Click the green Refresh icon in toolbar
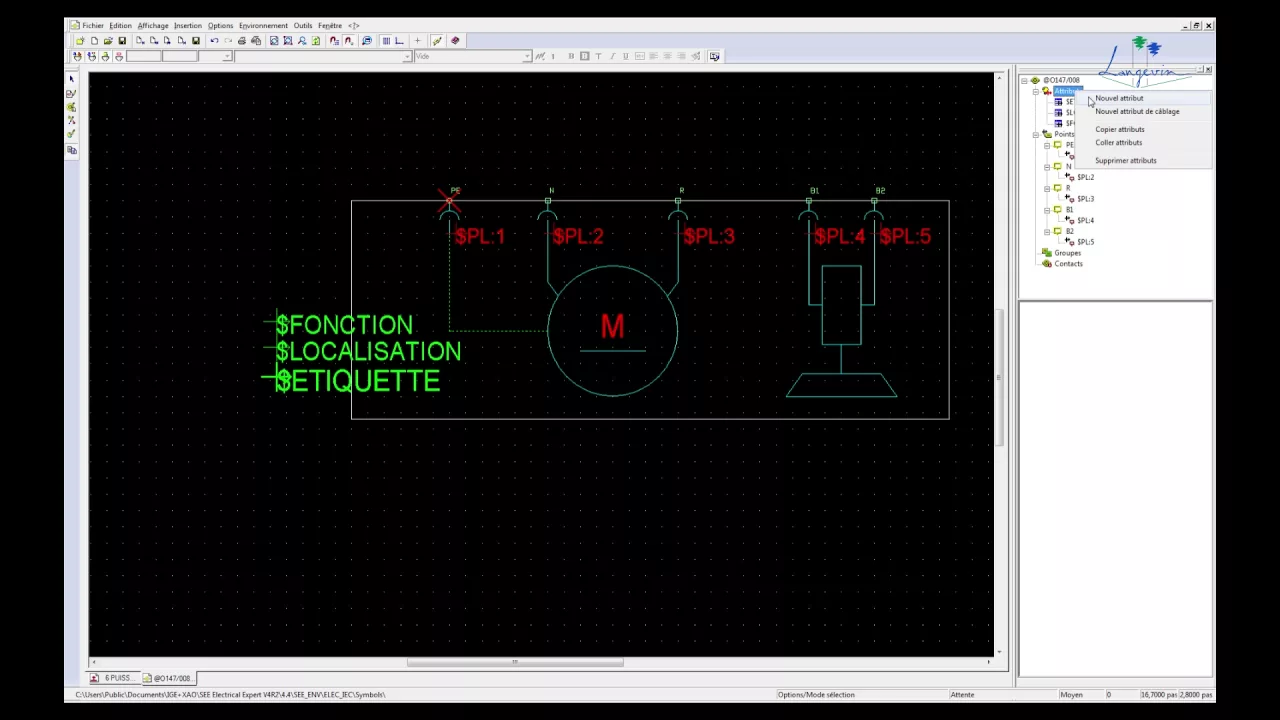1280x720 pixels. pos(316,41)
